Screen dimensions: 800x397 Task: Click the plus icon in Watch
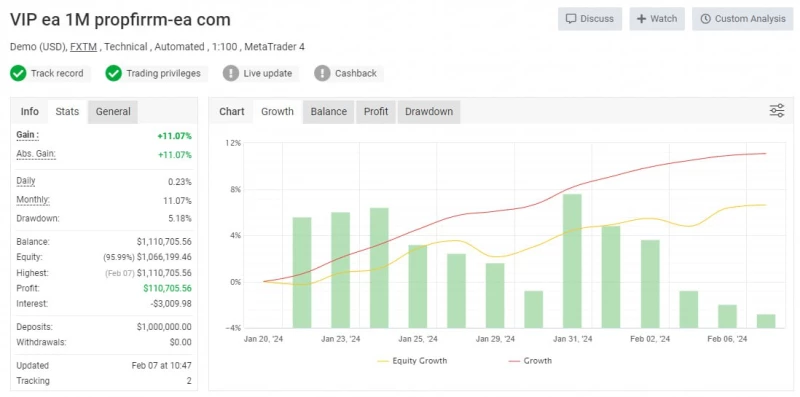(641, 19)
